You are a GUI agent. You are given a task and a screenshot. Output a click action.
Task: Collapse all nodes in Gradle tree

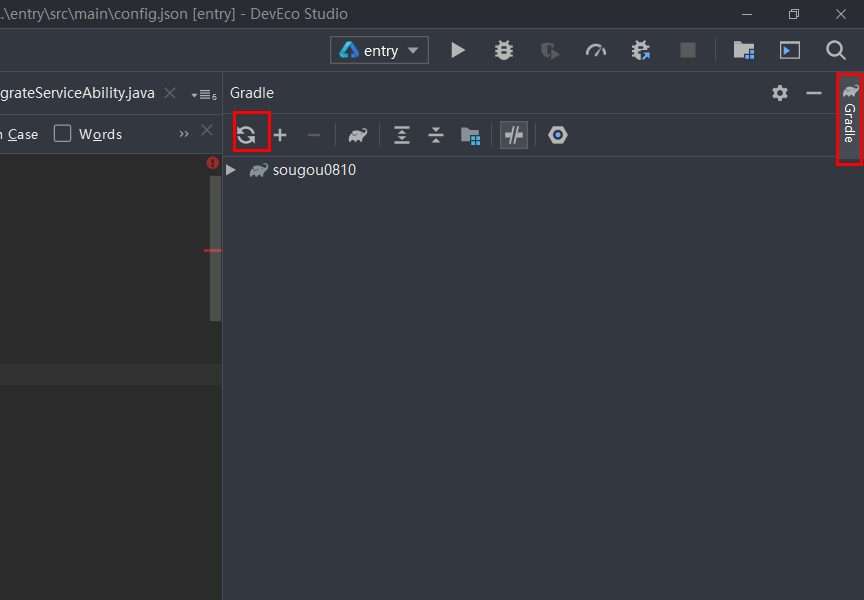point(436,135)
